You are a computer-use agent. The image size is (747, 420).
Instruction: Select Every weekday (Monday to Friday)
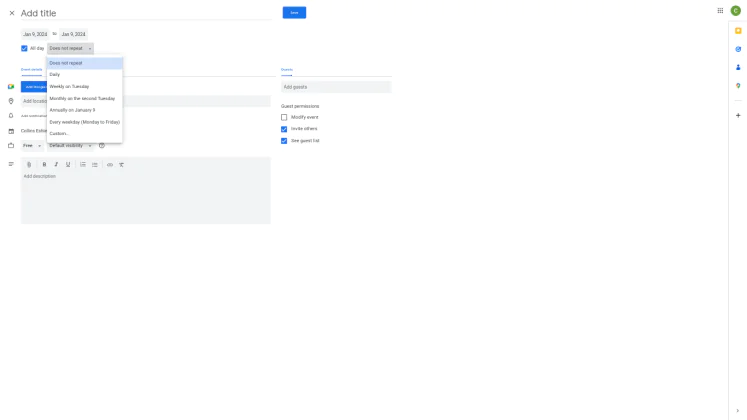[x=84, y=122]
